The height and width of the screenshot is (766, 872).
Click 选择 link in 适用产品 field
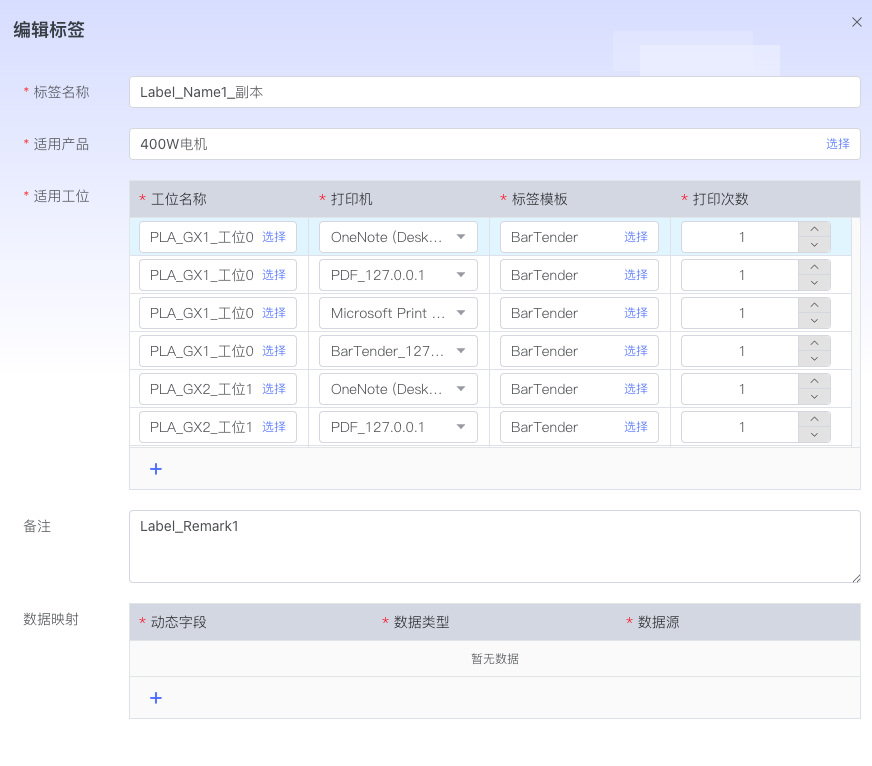(837, 144)
